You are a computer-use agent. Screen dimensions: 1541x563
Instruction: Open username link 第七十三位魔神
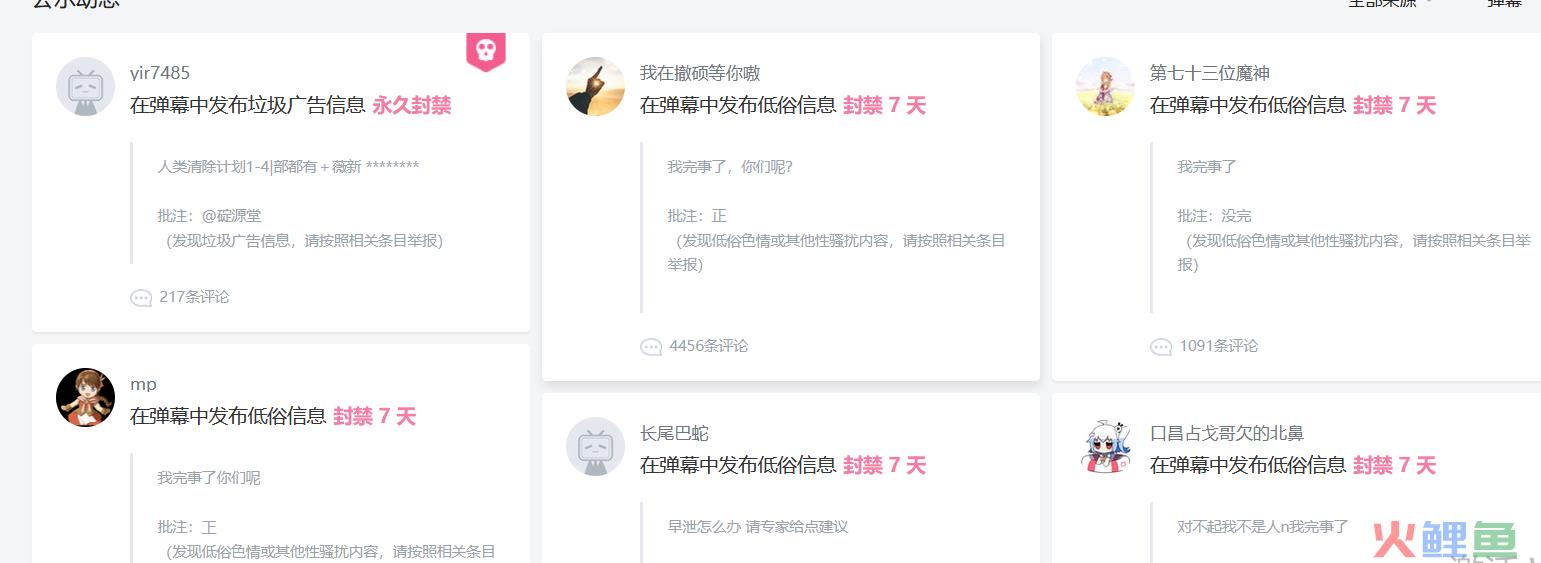coord(1210,73)
